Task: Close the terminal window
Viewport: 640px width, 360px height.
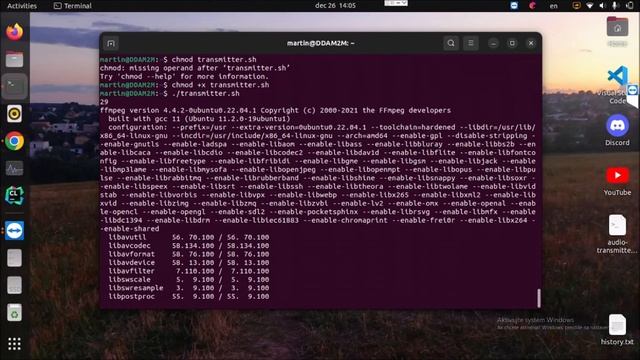Action: pyautogui.click(x=531, y=43)
